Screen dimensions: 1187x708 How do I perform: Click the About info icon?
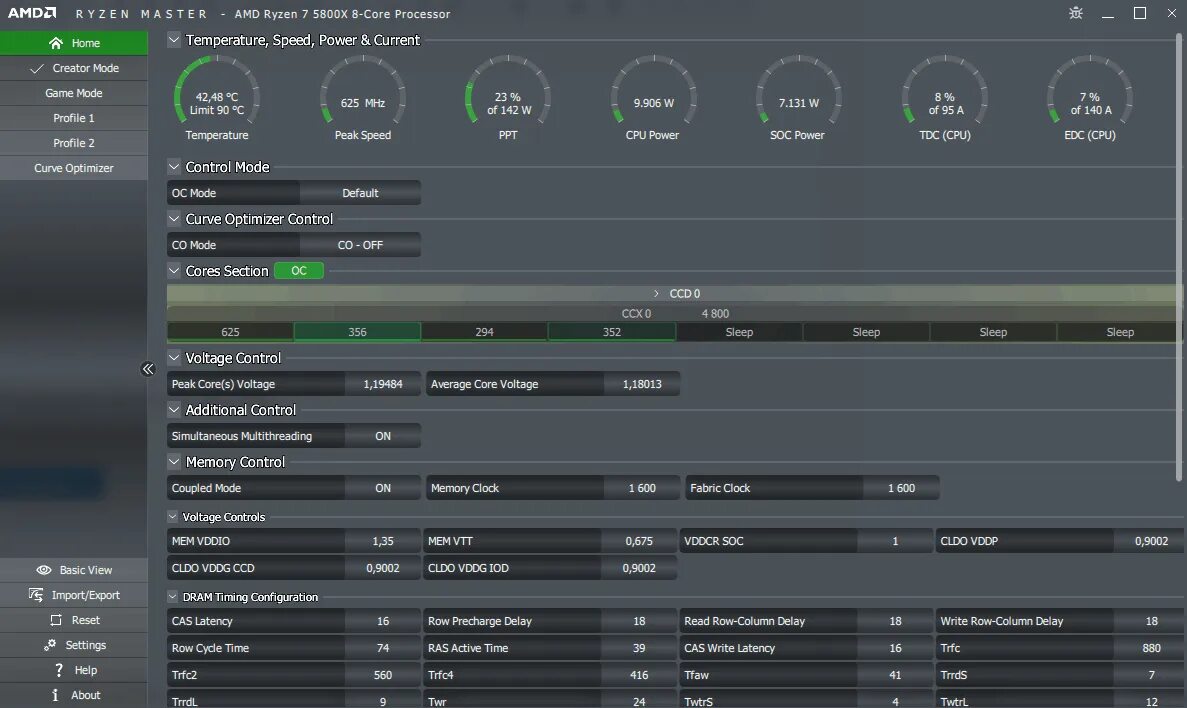(55, 695)
